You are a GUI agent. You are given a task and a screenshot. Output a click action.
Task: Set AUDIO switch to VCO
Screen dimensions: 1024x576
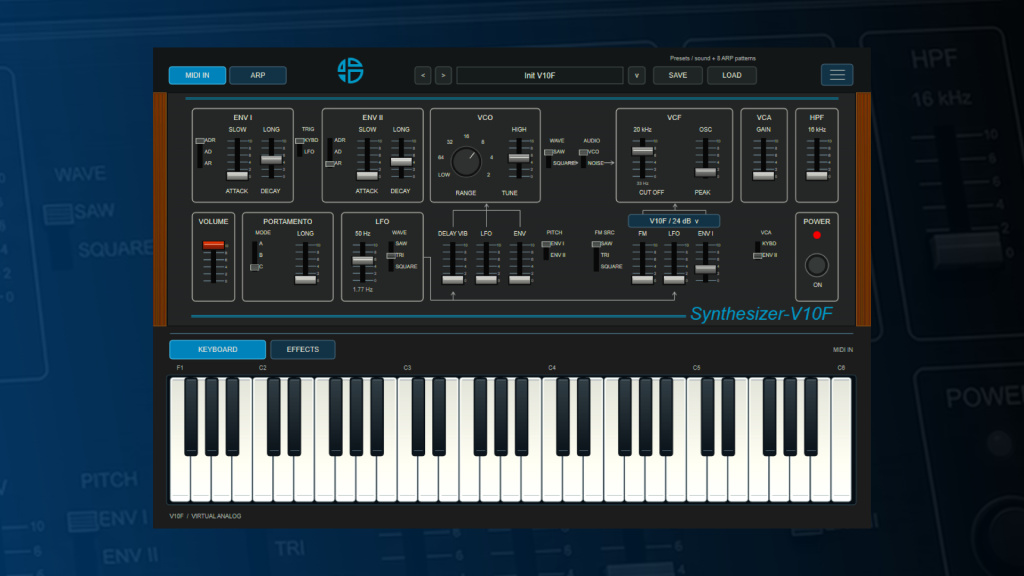[583, 152]
